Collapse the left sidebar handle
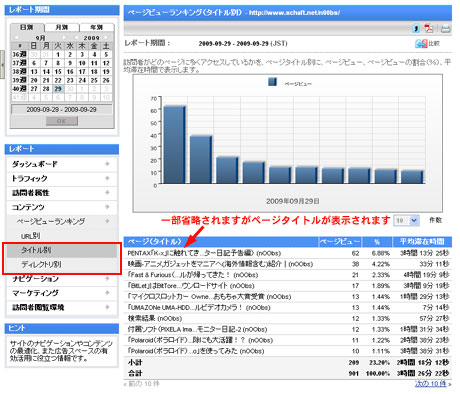The image size is (460, 394). [x=2, y=65]
